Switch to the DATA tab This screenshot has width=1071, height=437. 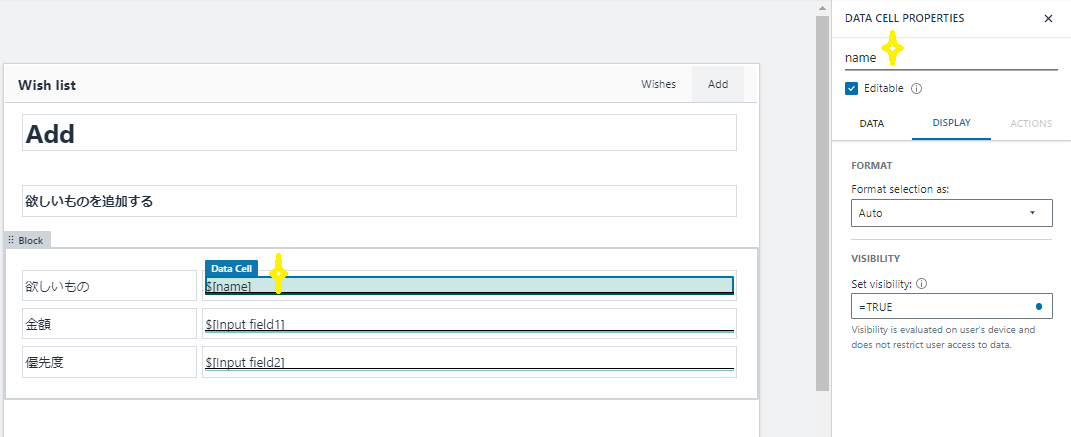click(871, 124)
